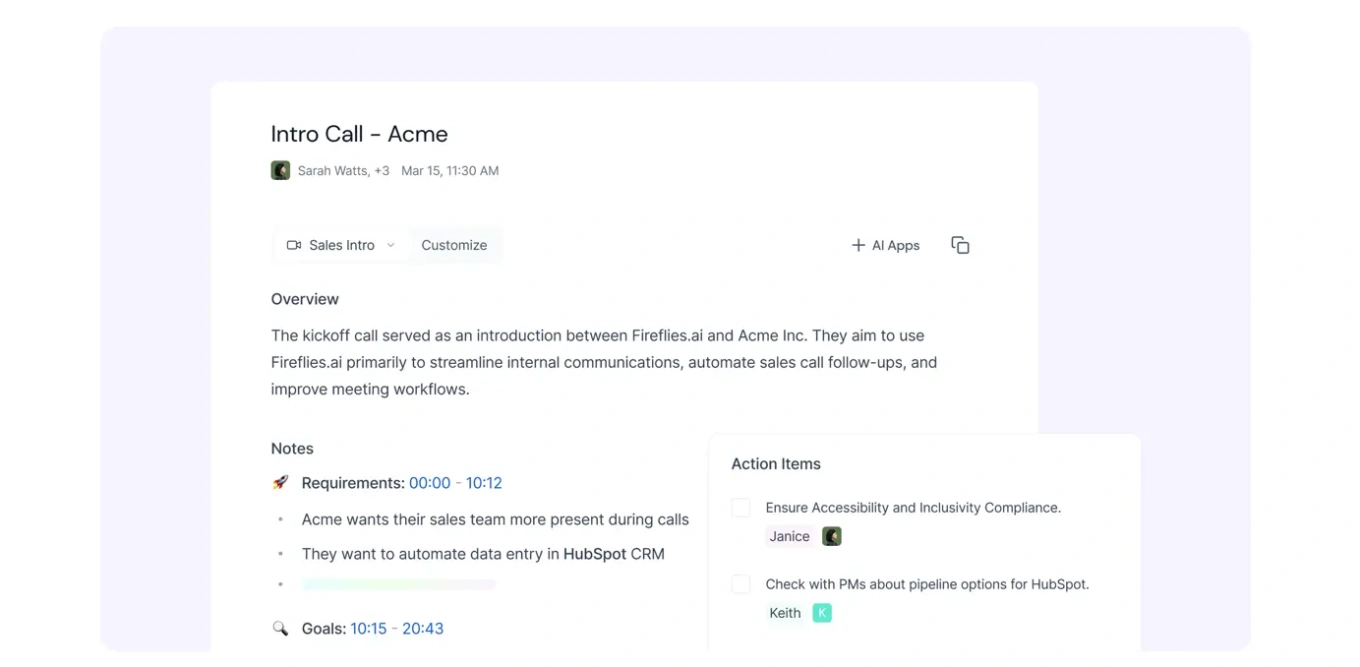Check the pipeline options for HubSpot item
This screenshot has width=1360, height=667.
point(741,584)
